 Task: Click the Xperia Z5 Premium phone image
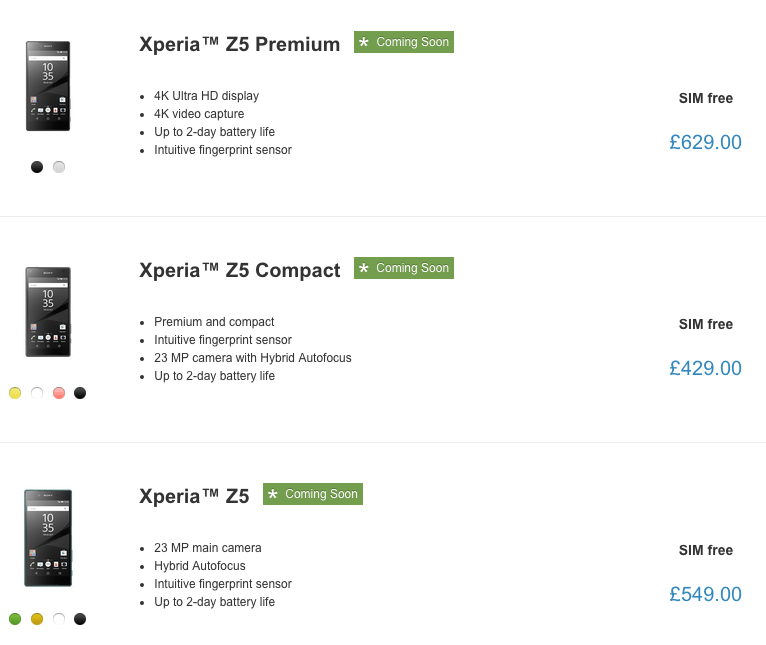pos(48,87)
